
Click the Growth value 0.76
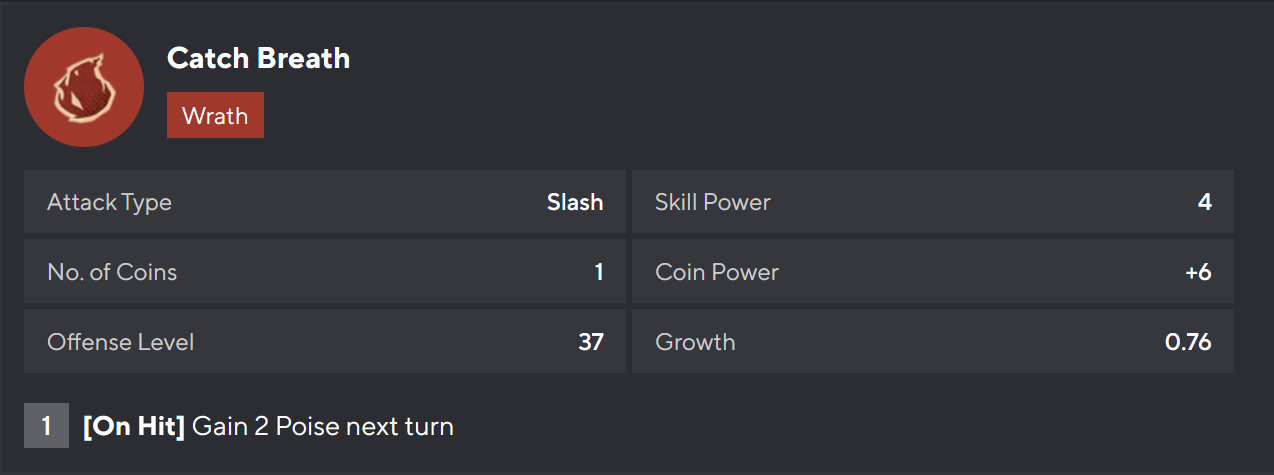click(x=1188, y=342)
